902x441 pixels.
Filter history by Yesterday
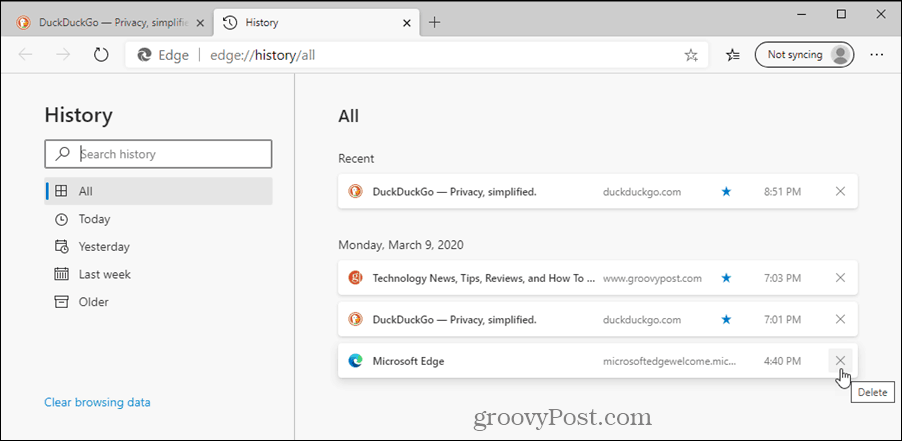point(104,247)
